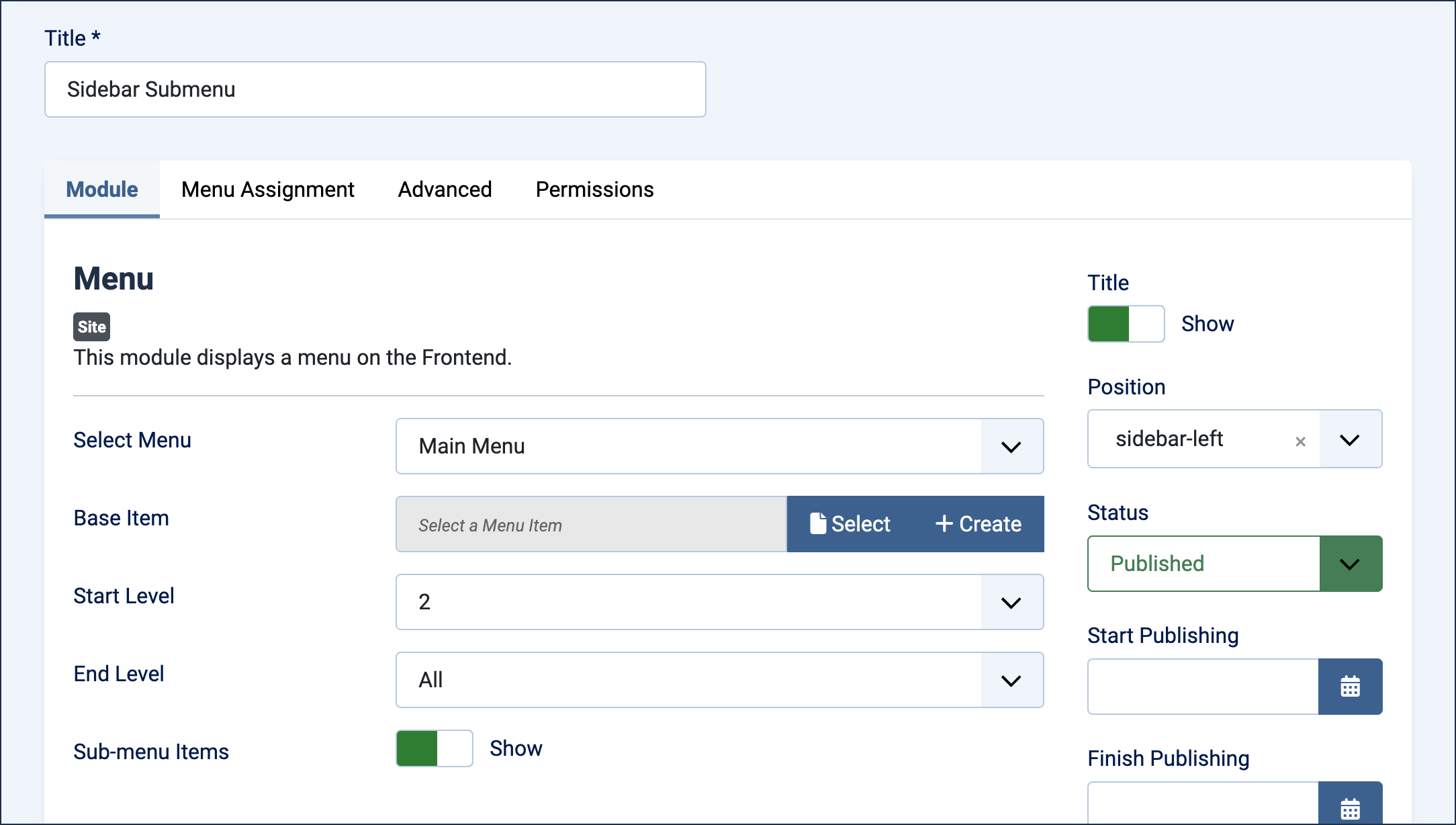Open the Finish Publishing calendar picker
This screenshot has width=1456, height=825.
(x=1350, y=804)
